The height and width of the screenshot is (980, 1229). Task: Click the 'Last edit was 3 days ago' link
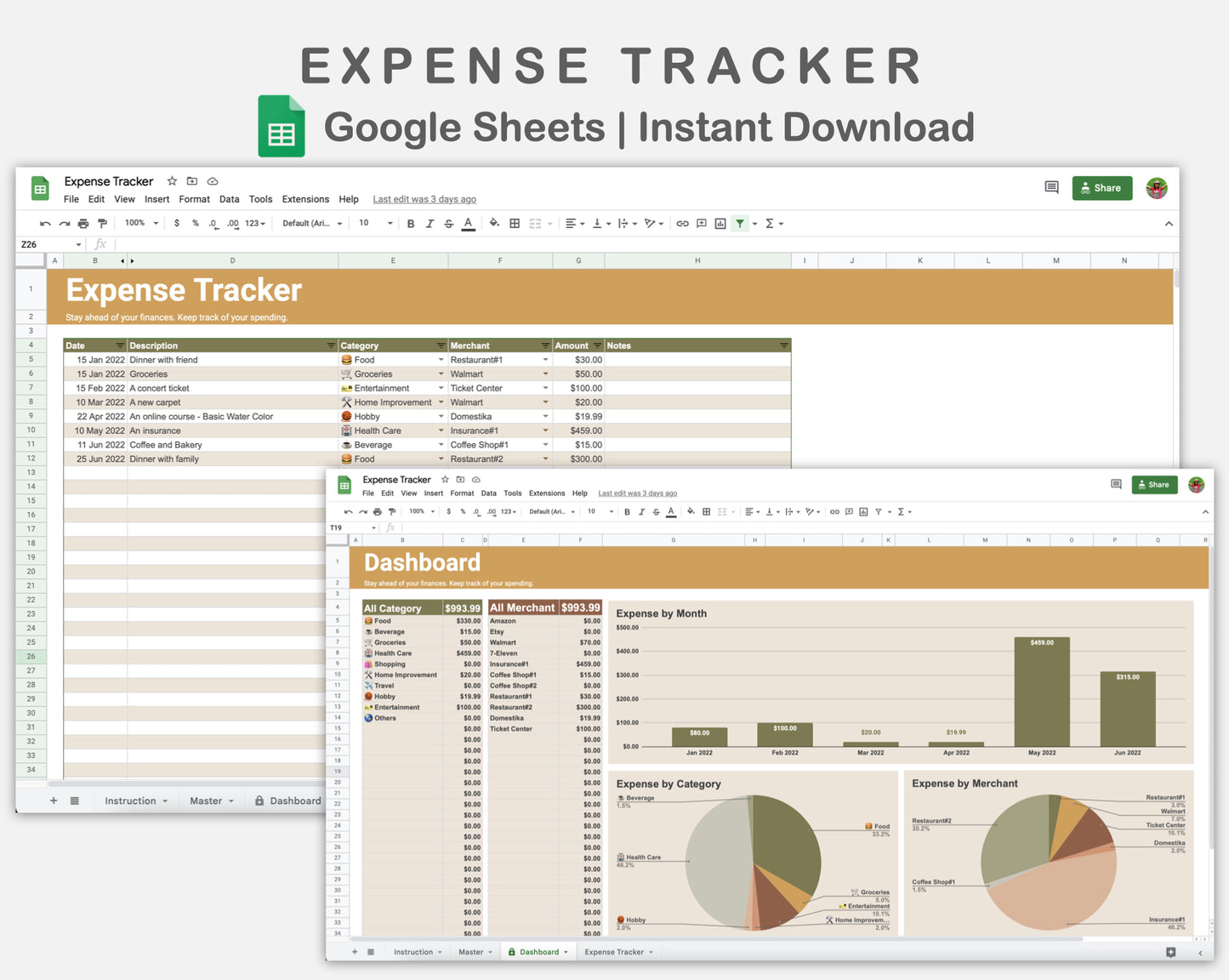coord(424,199)
